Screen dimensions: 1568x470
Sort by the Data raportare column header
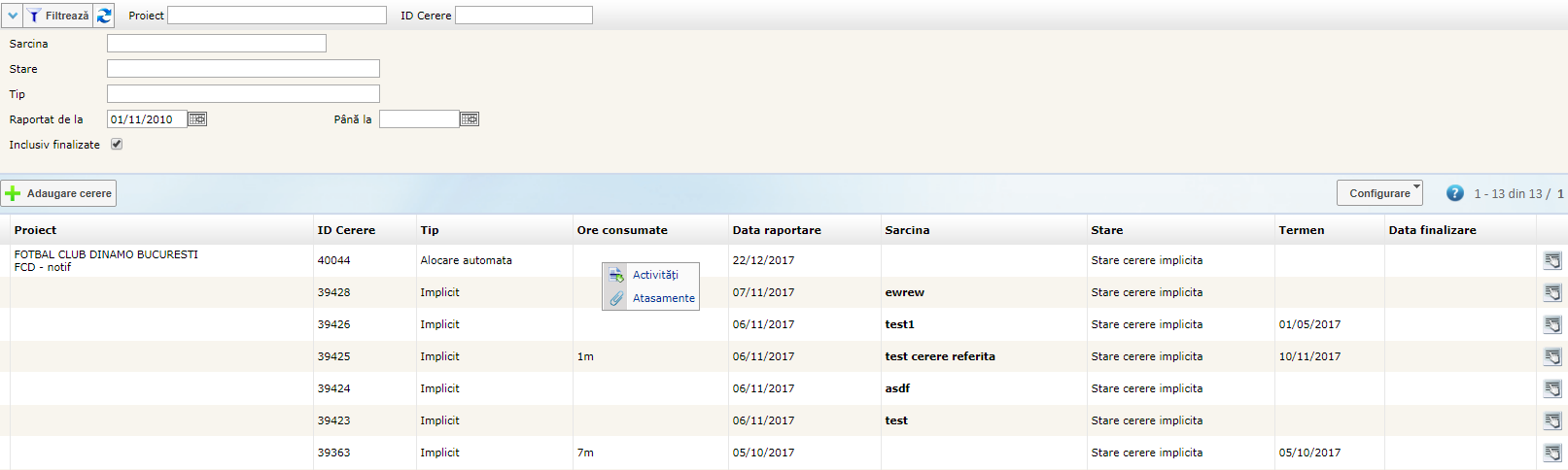click(x=777, y=230)
